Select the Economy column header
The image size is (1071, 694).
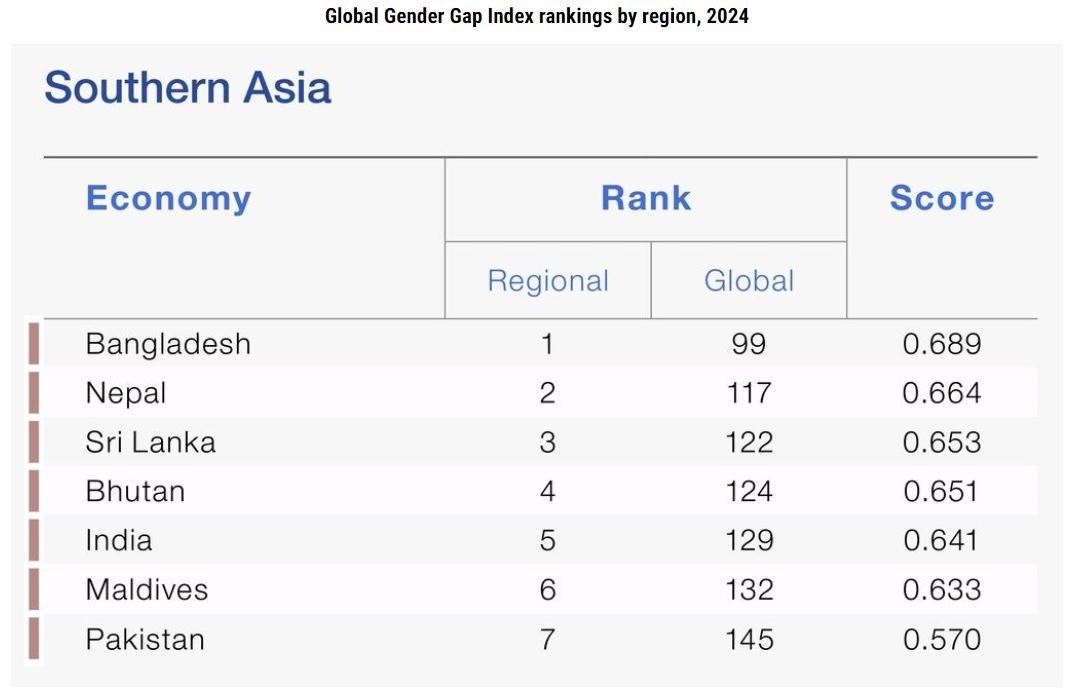point(169,199)
